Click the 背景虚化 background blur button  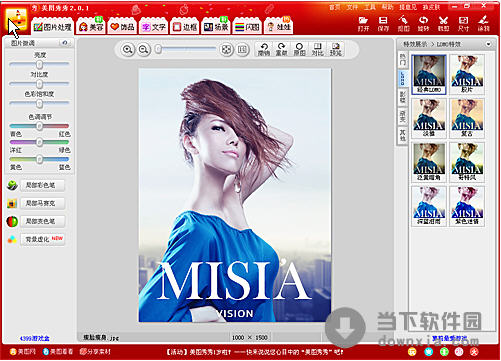[42, 239]
